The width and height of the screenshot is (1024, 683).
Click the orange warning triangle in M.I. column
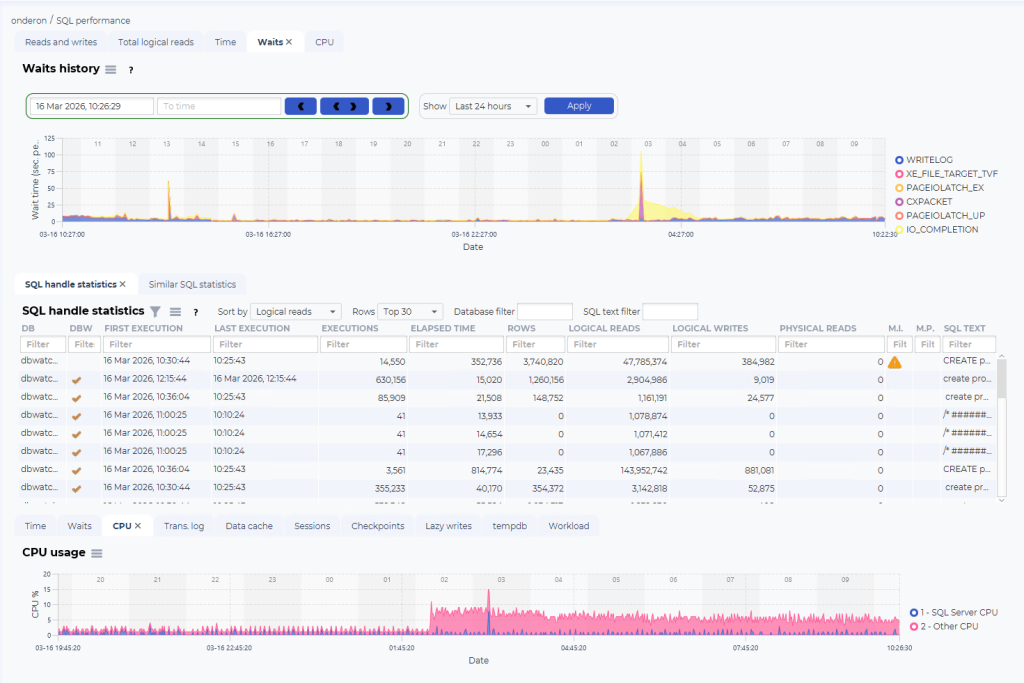[895, 362]
